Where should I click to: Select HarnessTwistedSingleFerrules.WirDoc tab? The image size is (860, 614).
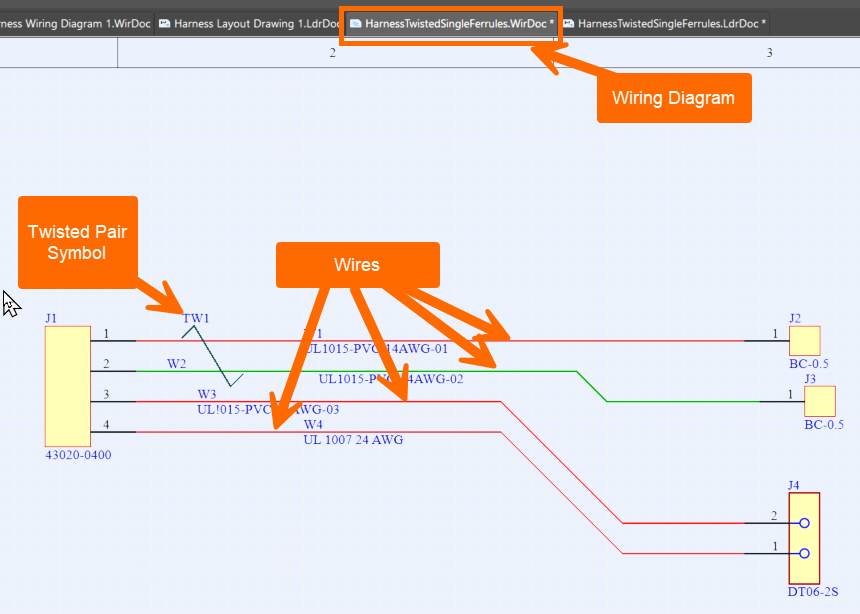coord(451,24)
